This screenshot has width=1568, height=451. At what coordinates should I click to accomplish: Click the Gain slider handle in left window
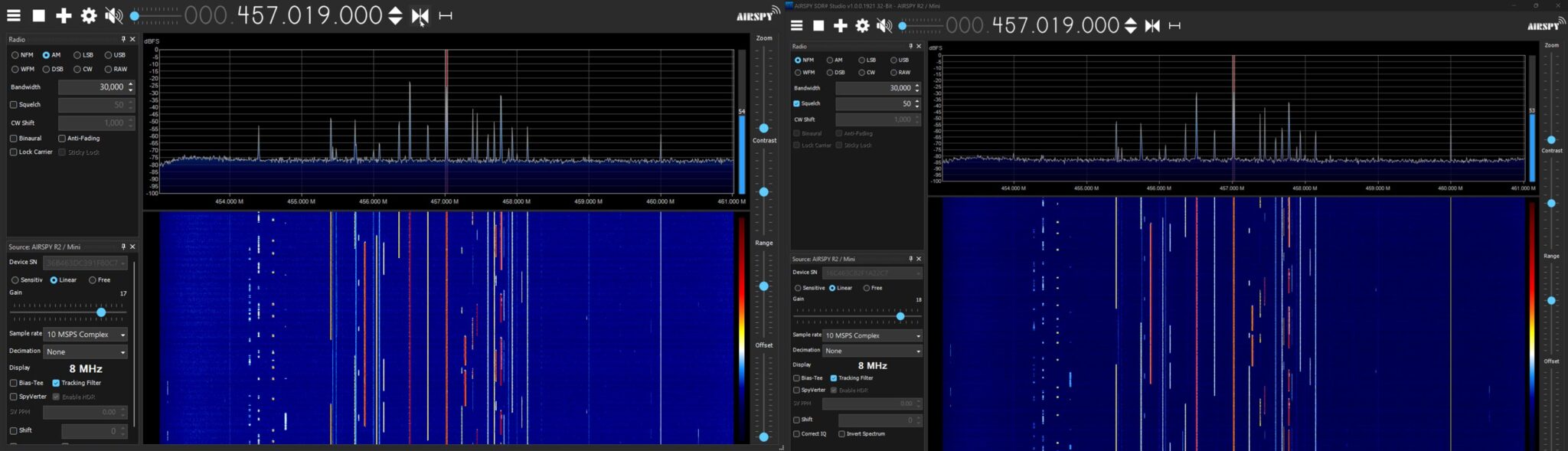(101, 312)
